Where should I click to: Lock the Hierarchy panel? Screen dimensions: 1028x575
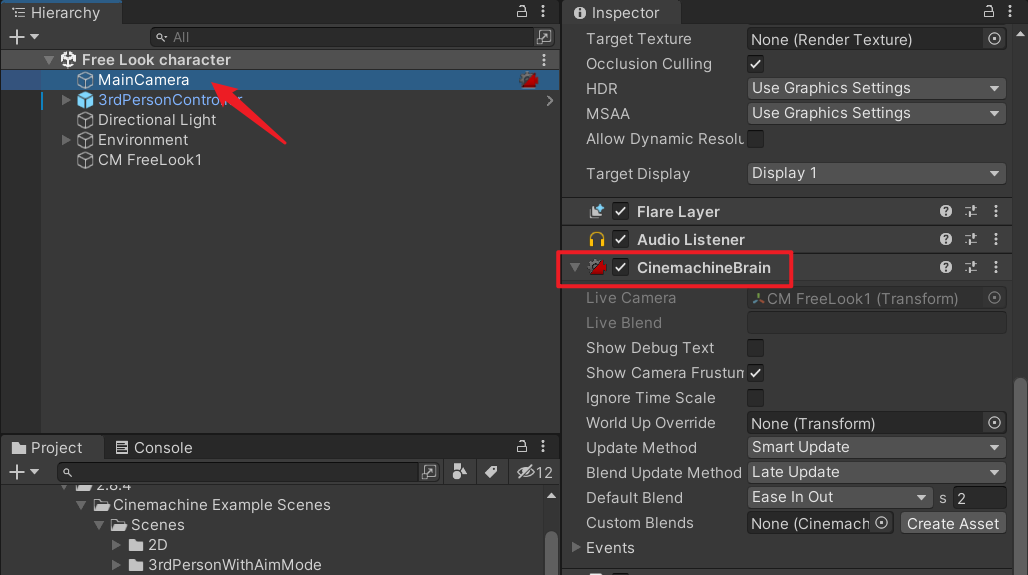point(522,11)
